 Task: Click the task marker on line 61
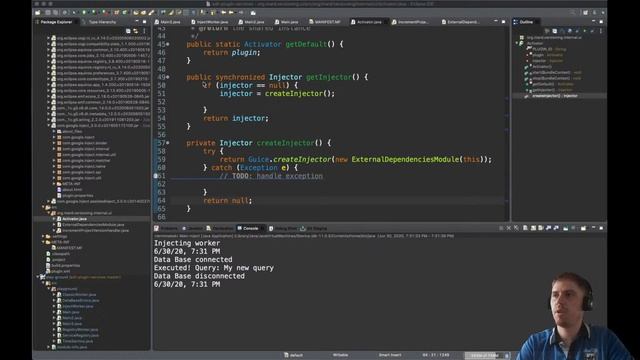point(156,176)
